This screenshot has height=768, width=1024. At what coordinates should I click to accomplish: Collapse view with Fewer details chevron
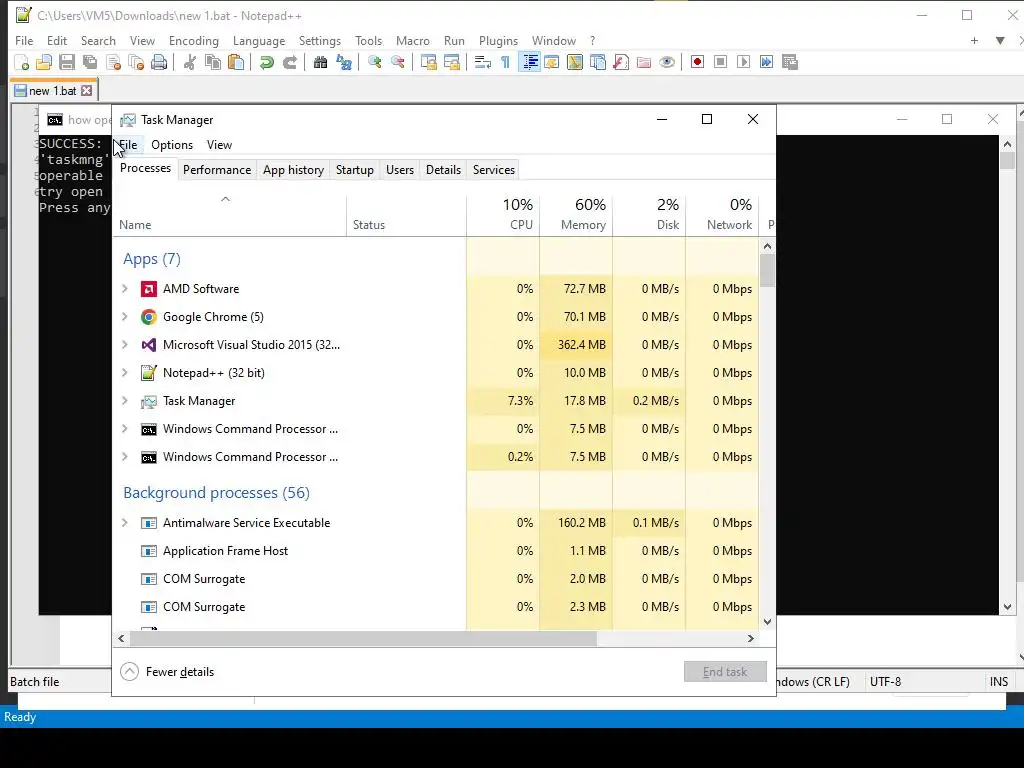pos(129,671)
